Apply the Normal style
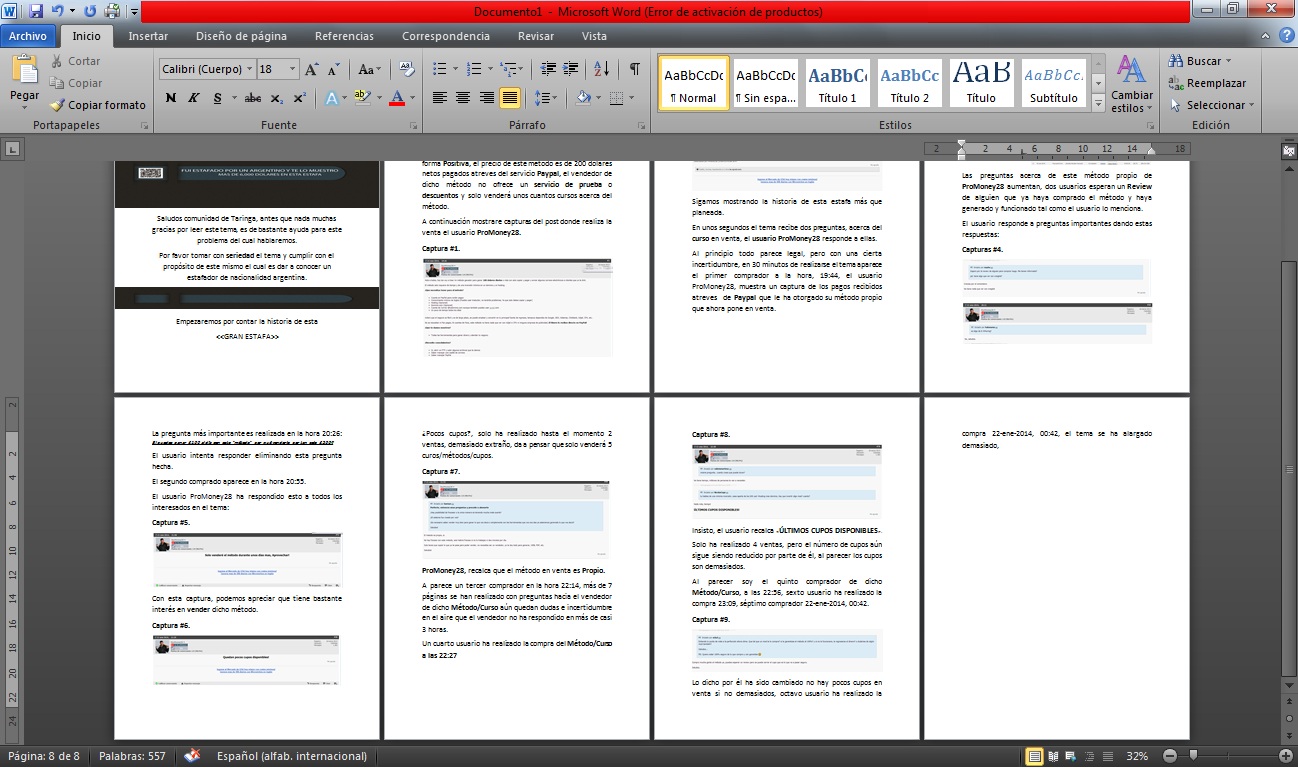The width and height of the screenshot is (1298, 768). (x=693, y=84)
